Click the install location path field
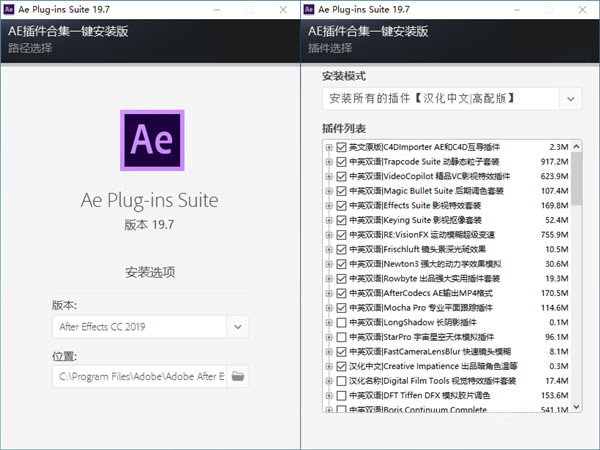The image size is (600, 450). click(140, 376)
